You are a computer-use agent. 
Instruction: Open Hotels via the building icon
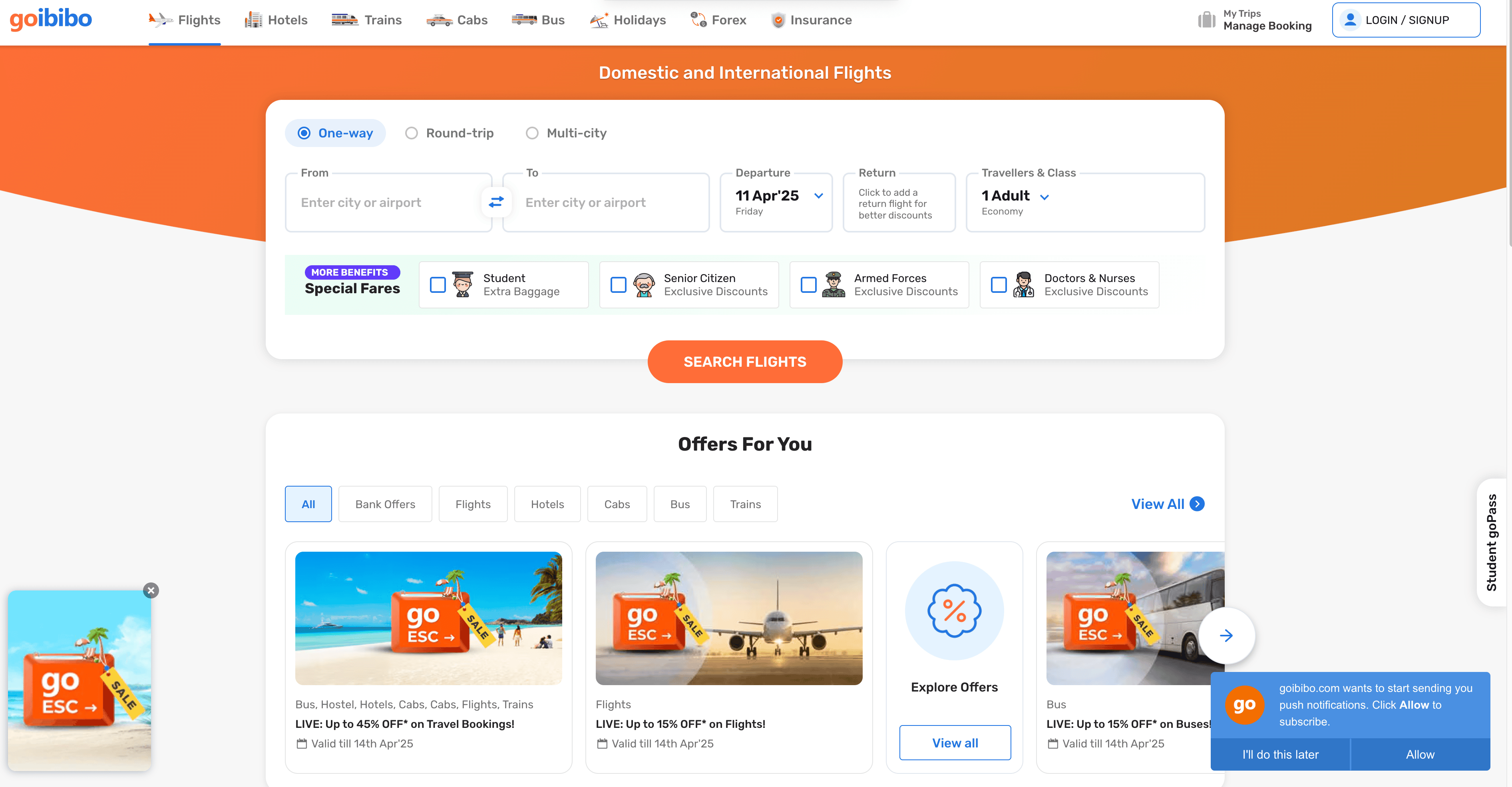tap(253, 20)
